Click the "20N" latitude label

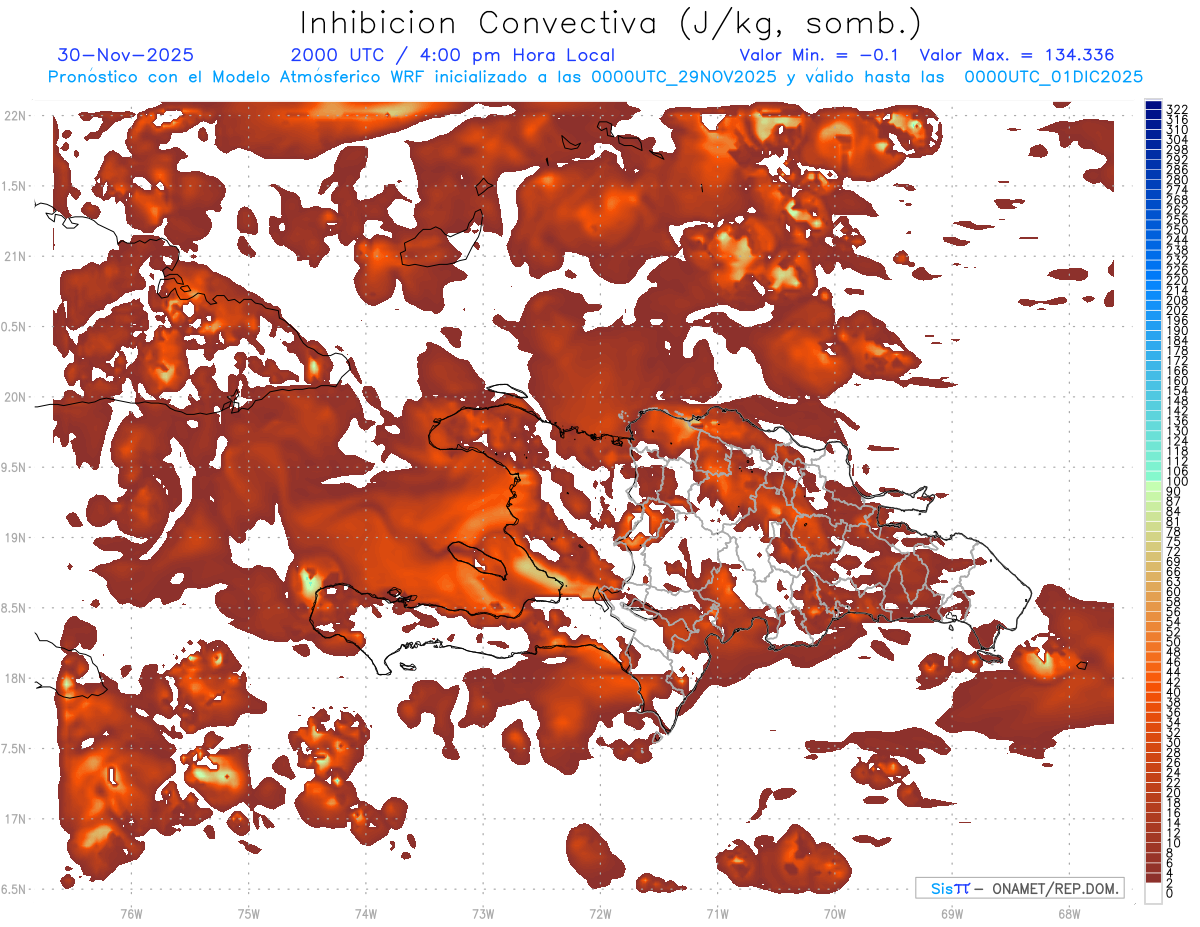(x=16, y=397)
